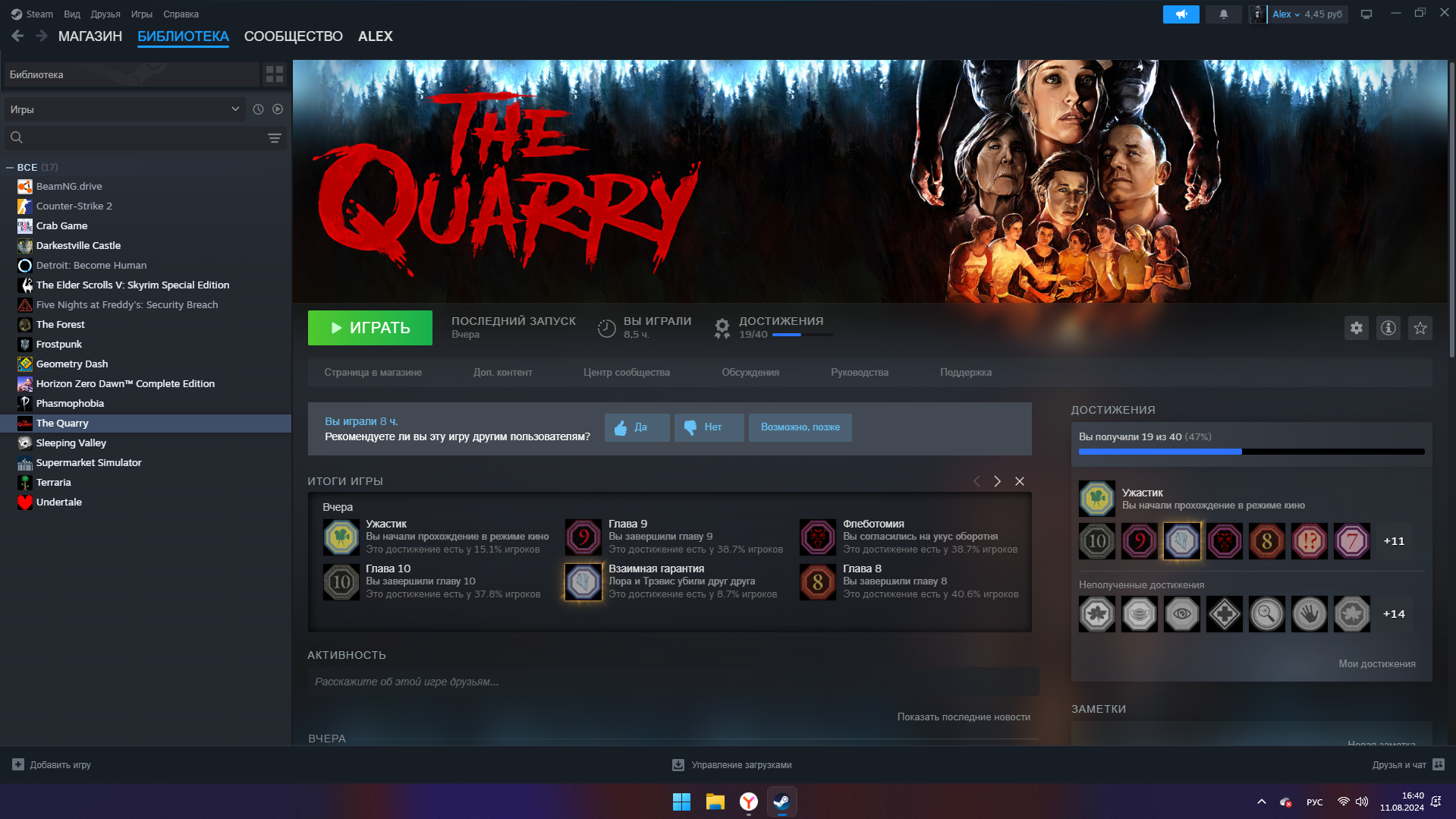Click the Steam announcements megaphone icon
This screenshot has height=819, width=1456.
tap(1181, 14)
